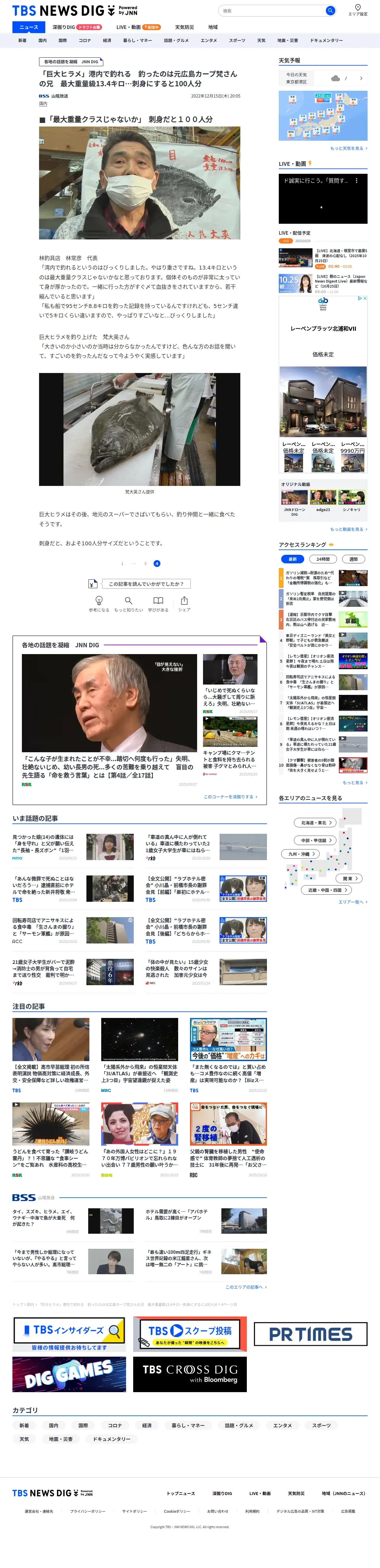
Task: Click the 各地の話題を凝縮 JNN DIG tag
Action: (x=71, y=61)
